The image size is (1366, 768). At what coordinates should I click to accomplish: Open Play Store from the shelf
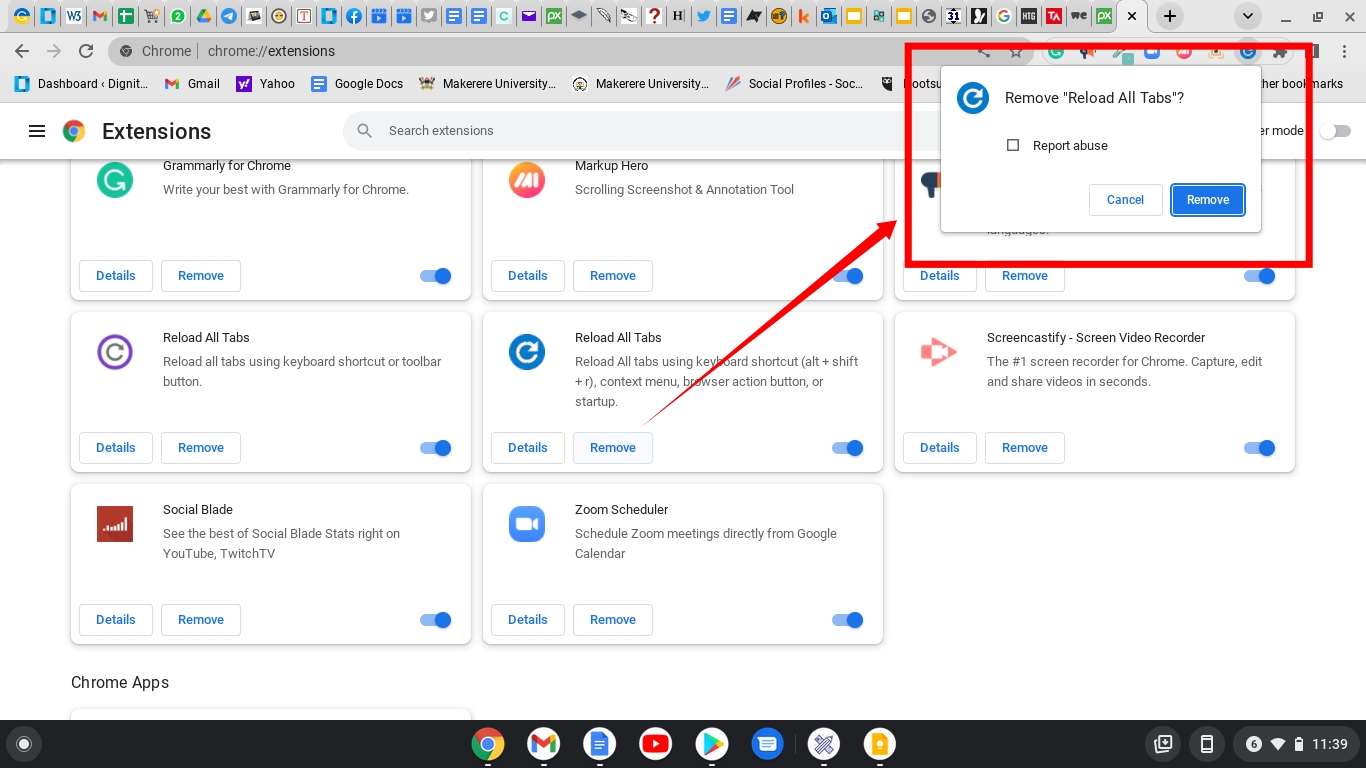pyautogui.click(x=712, y=744)
